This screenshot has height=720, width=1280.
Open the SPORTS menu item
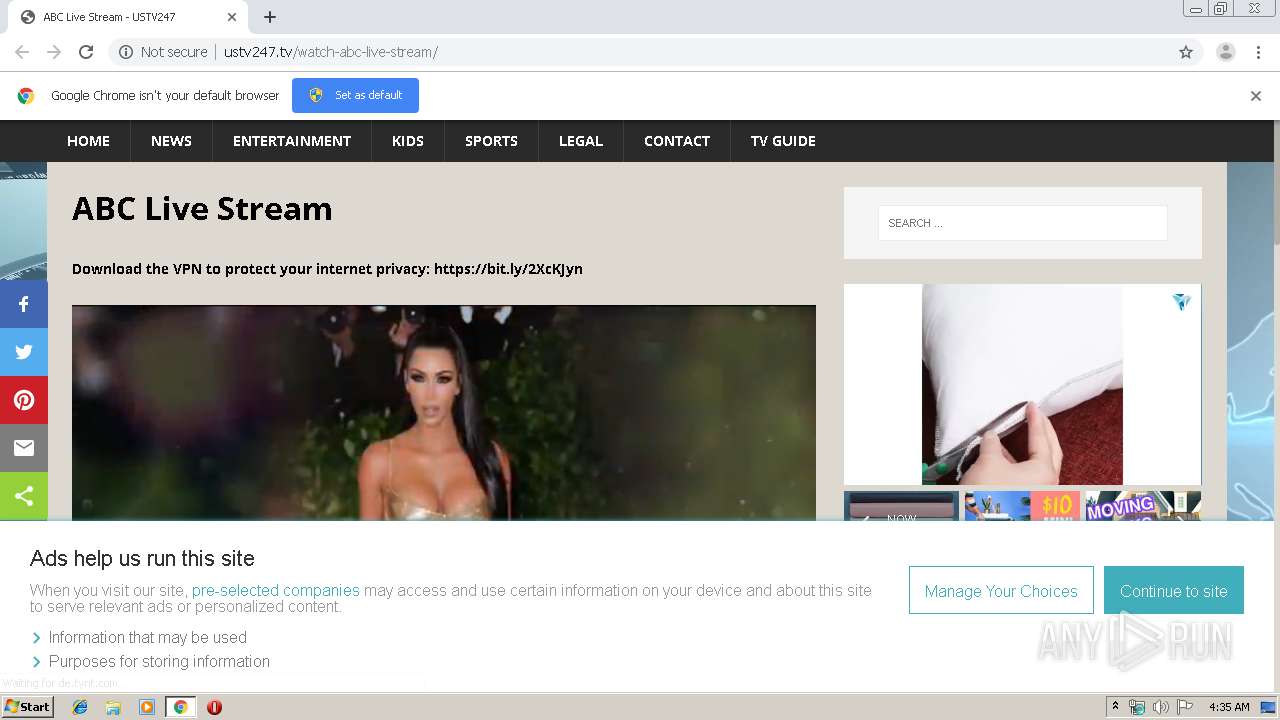pyautogui.click(x=491, y=141)
